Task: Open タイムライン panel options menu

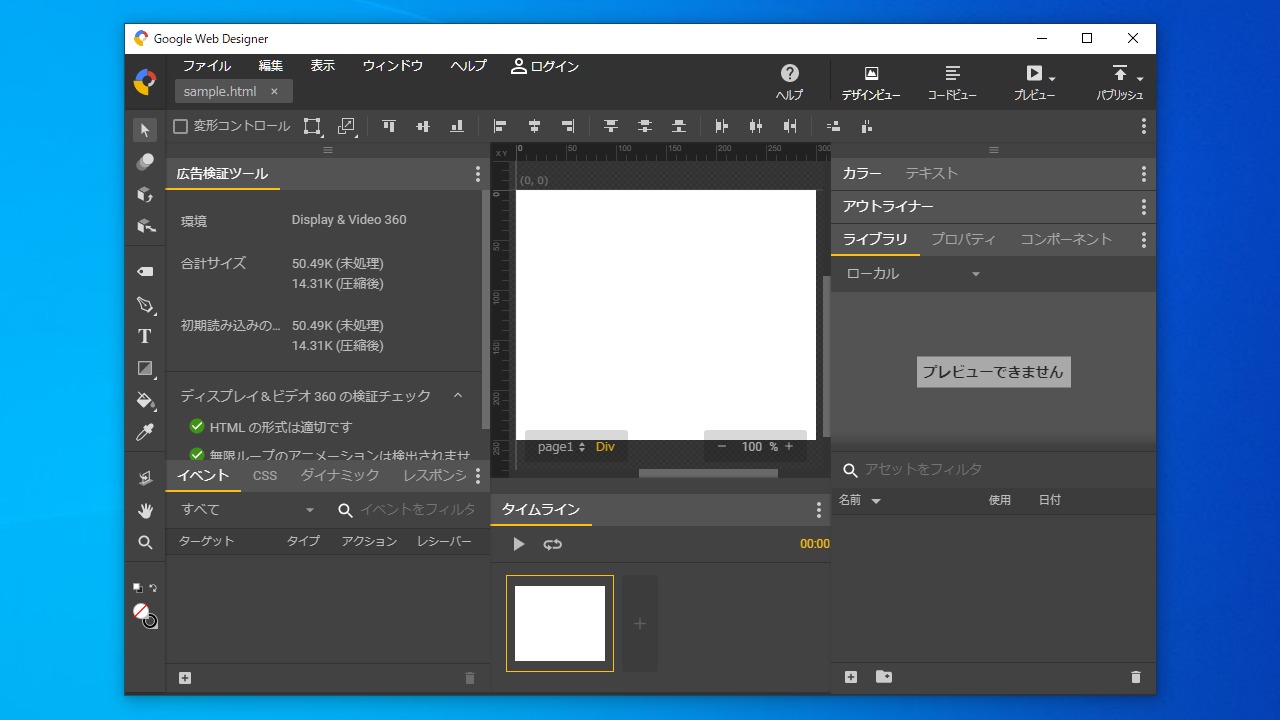Action: tap(819, 510)
